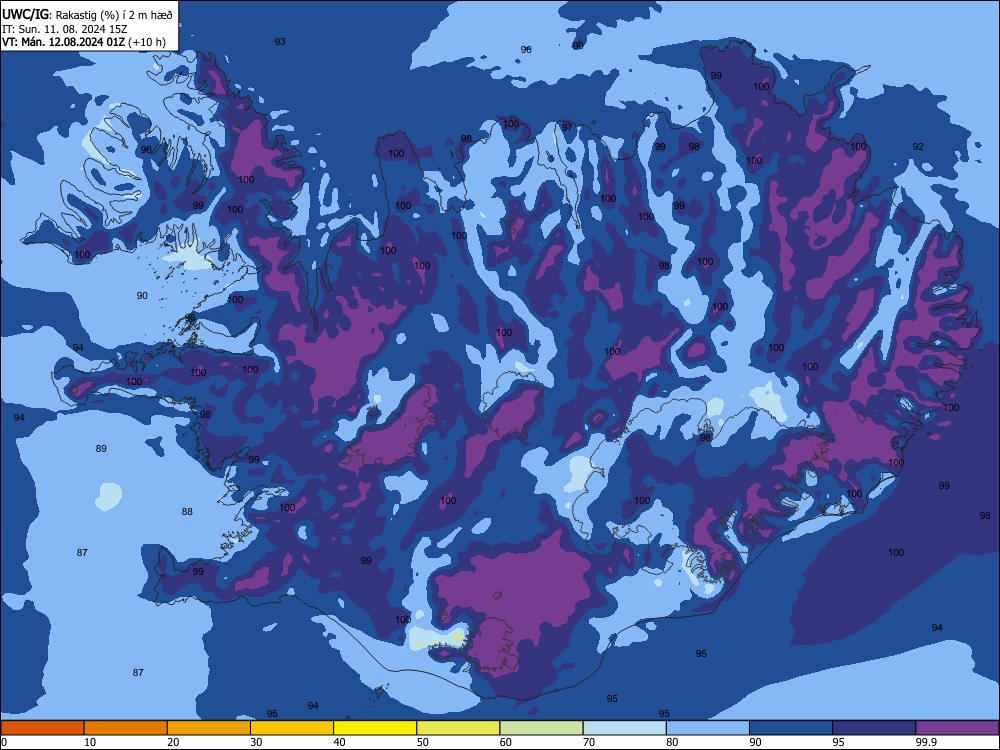Click the "92" humidity value on map
Viewport: 1000px width, 750px height.
coord(918,146)
